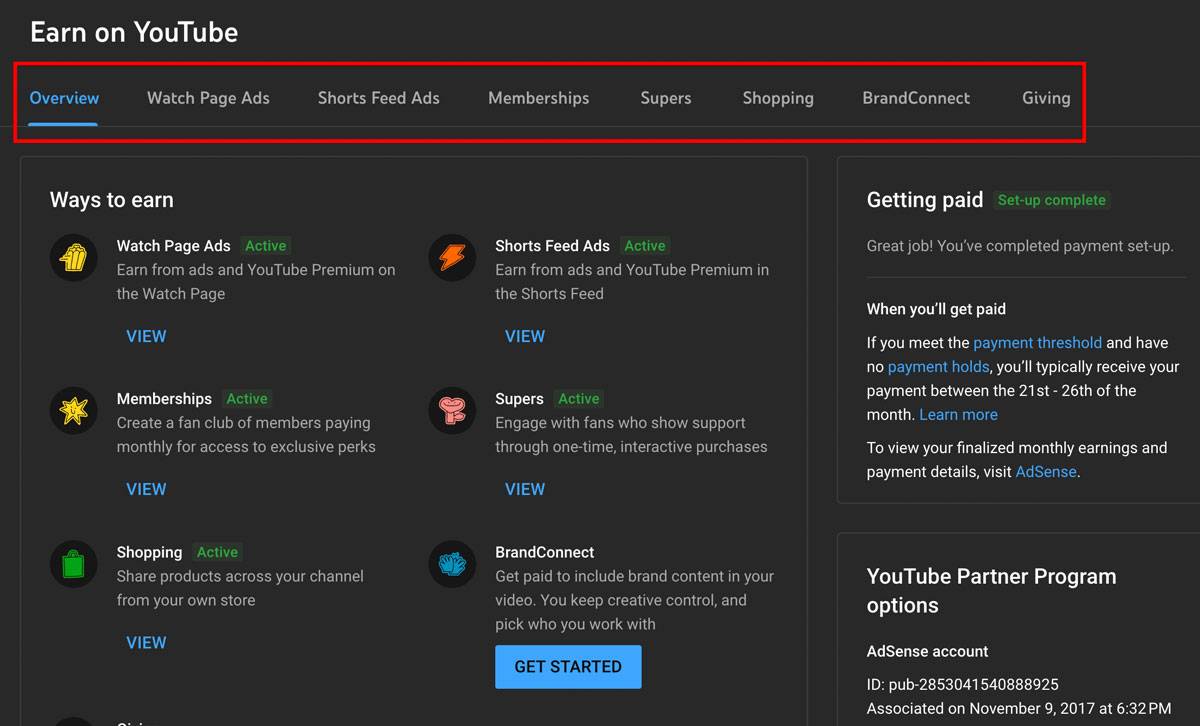This screenshot has width=1200, height=726.
Task: Open the payment threshold link
Action: [x=1037, y=342]
